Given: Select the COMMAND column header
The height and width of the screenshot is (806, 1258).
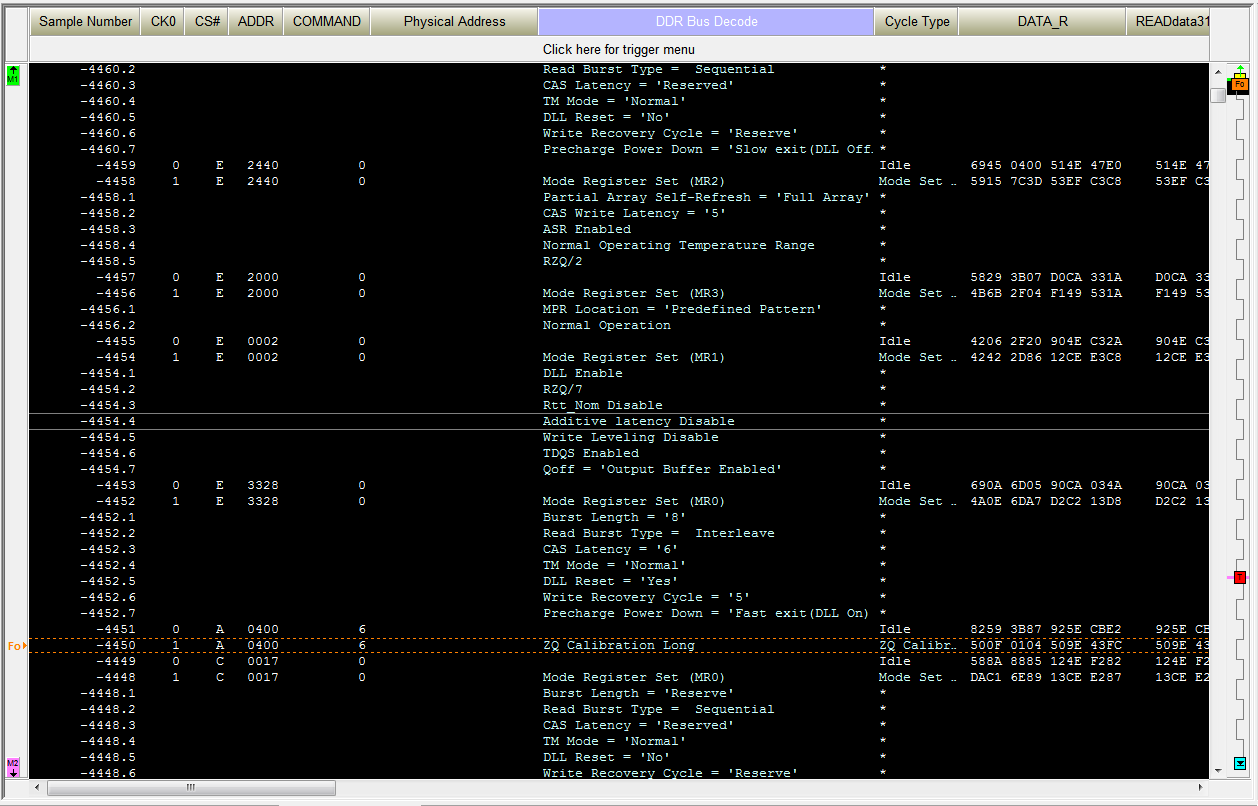Looking at the screenshot, I should [326, 22].
